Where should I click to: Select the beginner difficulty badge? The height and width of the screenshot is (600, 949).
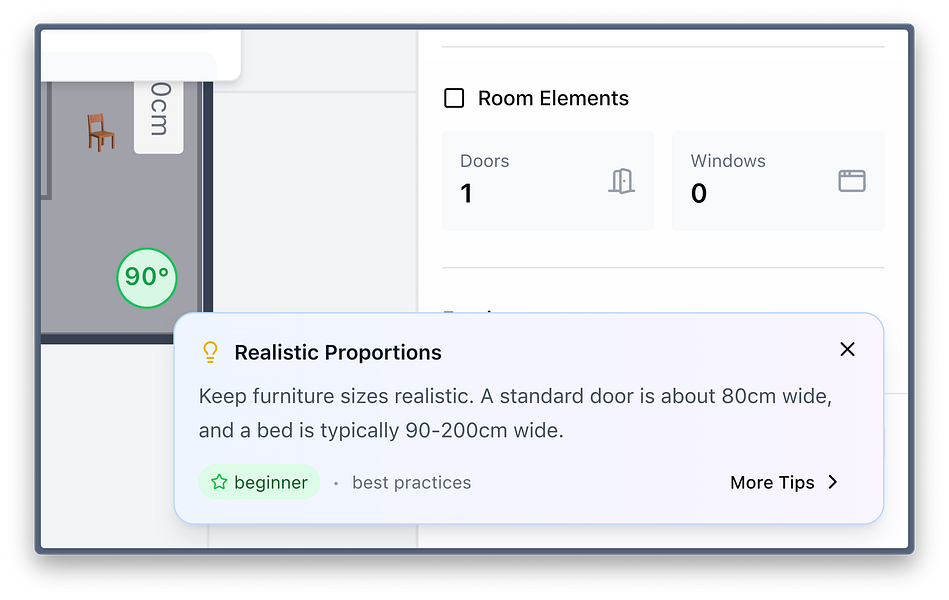(259, 482)
